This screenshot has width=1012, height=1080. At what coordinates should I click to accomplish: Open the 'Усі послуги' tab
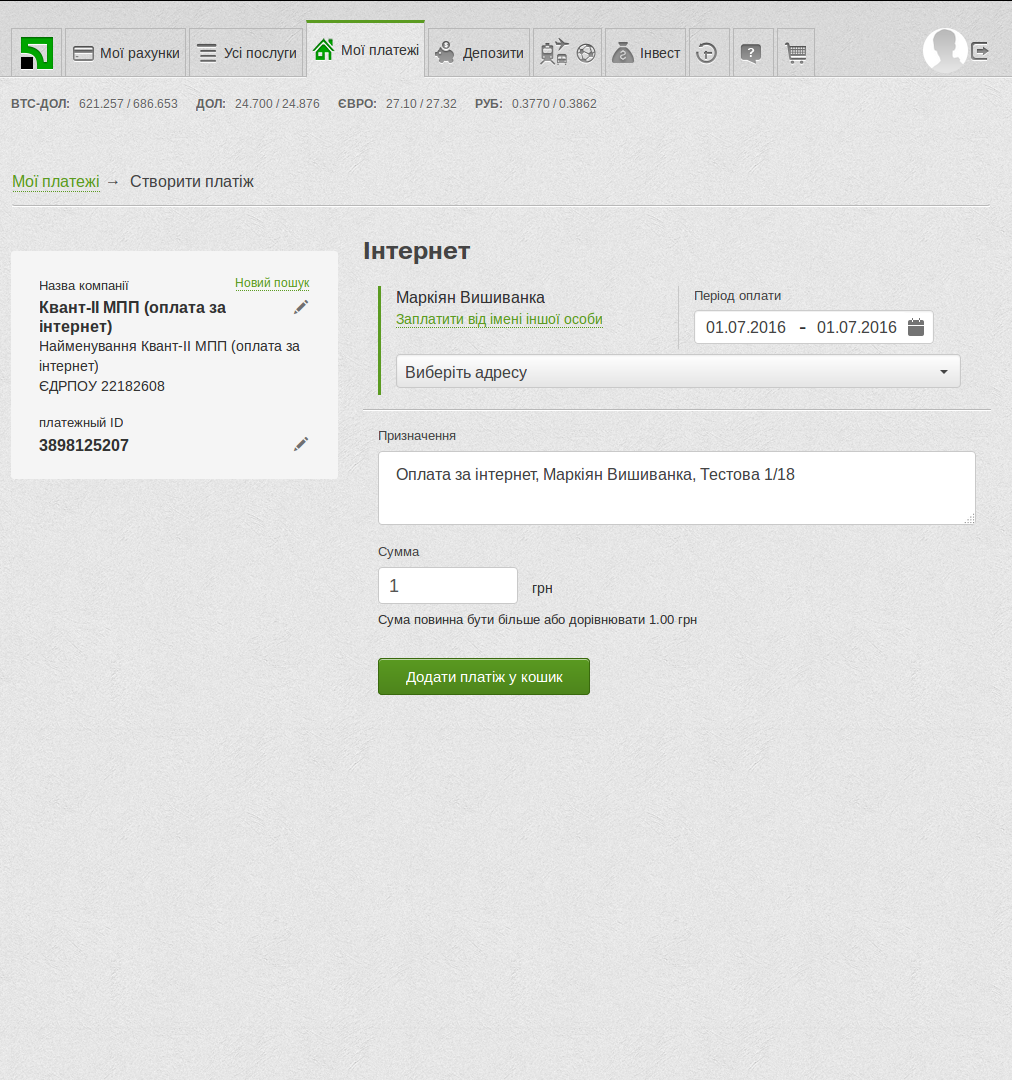[x=246, y=53]
